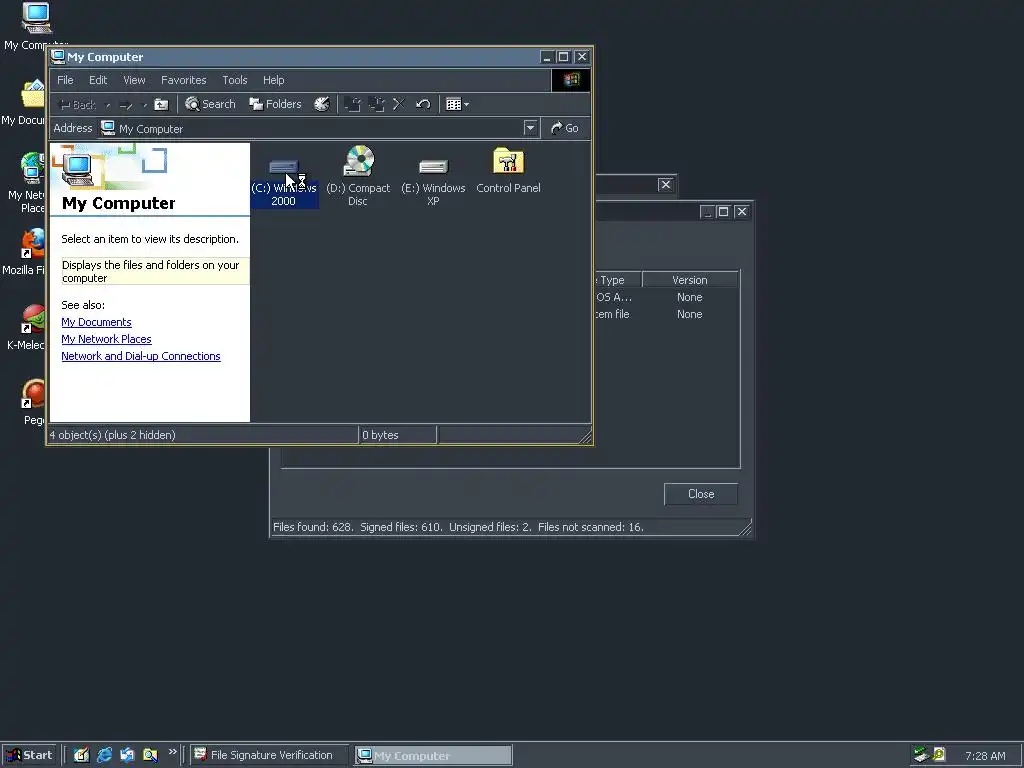The height and width of the screenshot is (768, 1024).
Task: Launch Internet Explorer from Quick Launch
Action: (x=104, y=755)
